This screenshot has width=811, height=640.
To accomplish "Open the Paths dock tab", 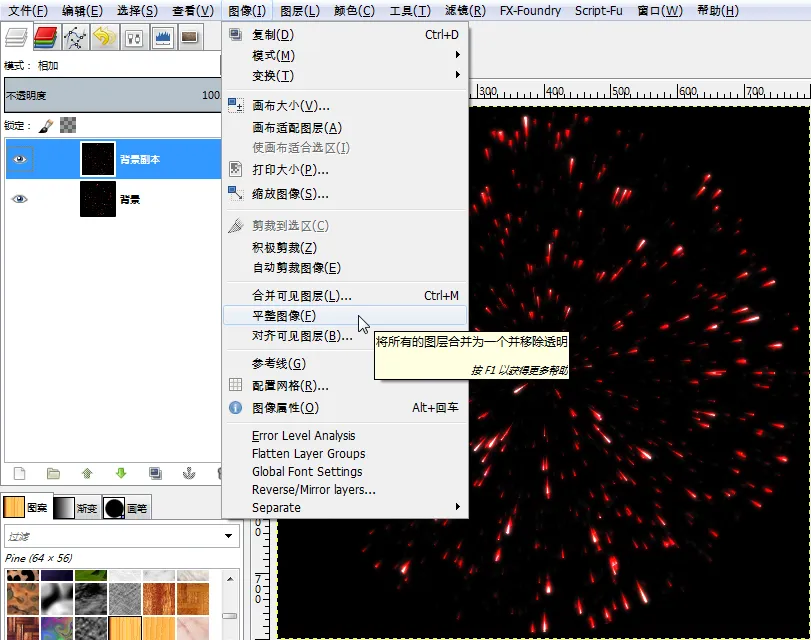I will 75,37.
